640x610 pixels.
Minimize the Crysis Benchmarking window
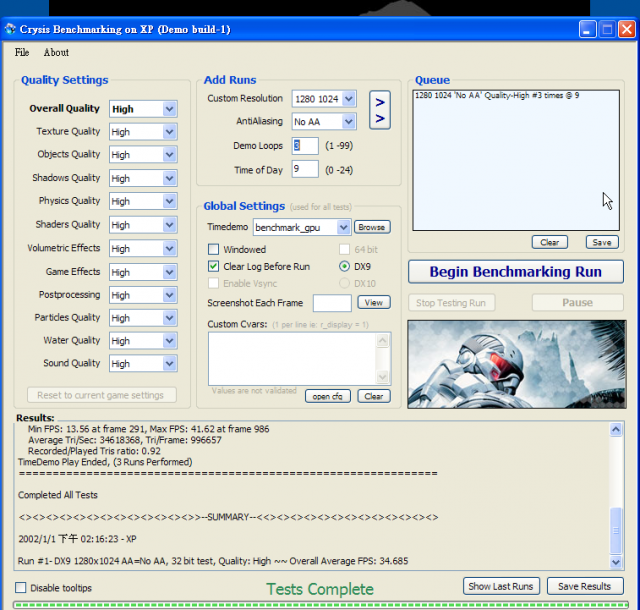(587, 29)
